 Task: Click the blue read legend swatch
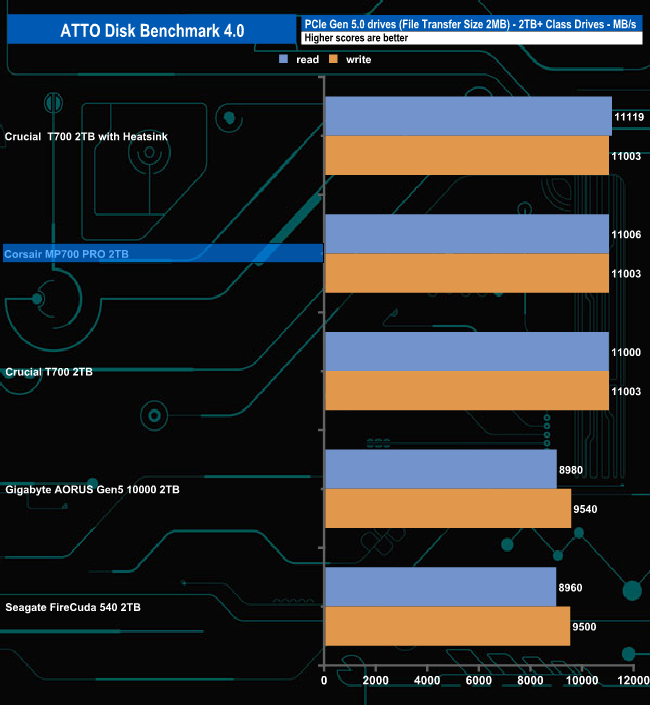point(283,59)
